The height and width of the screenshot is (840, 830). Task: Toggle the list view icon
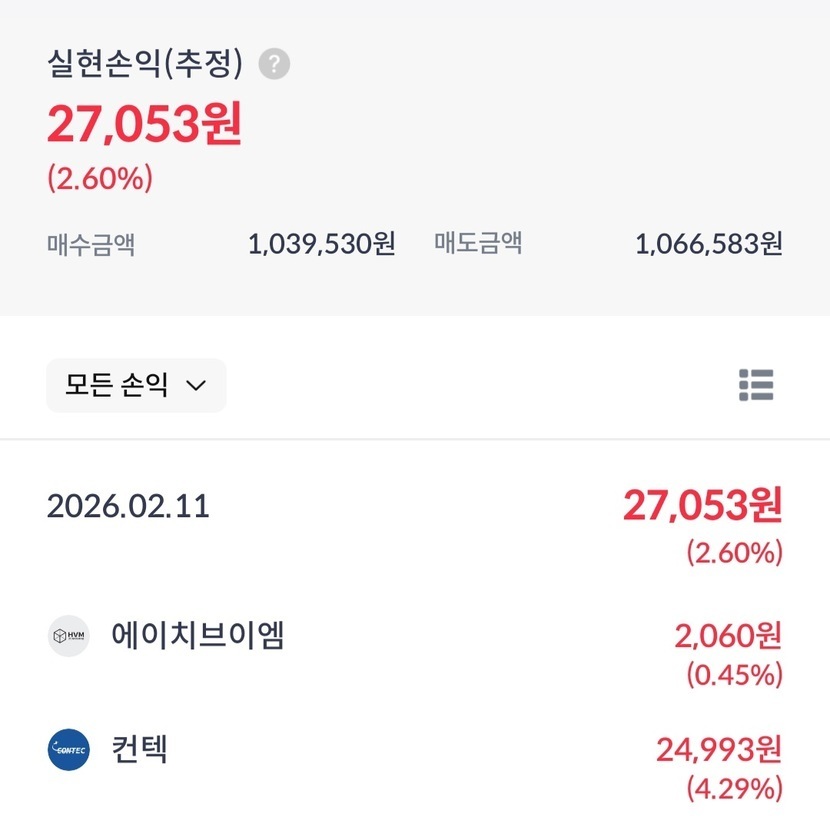pyautogui.click(x=756, y=385)
